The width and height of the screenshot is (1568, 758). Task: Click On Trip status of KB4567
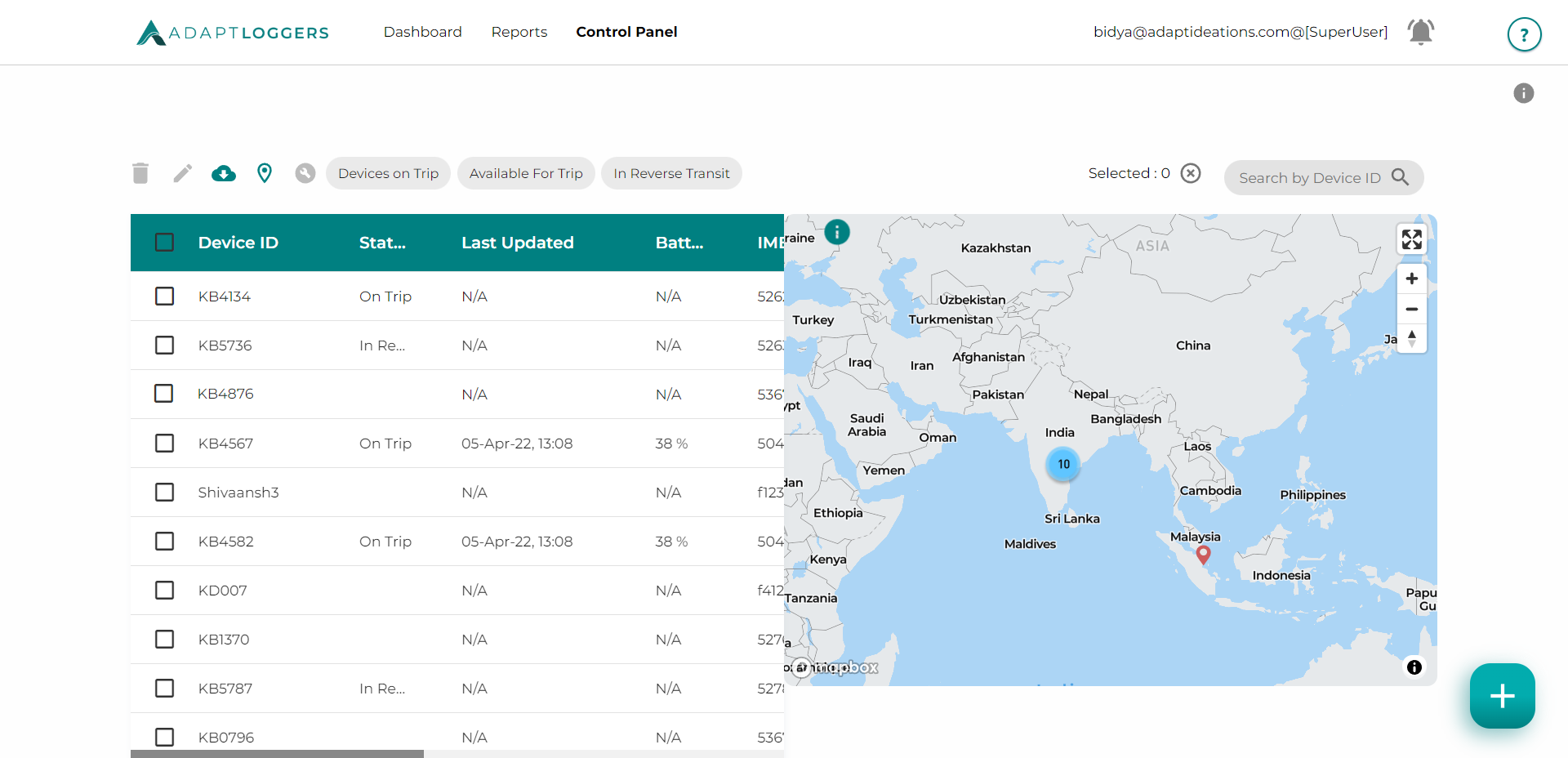coord(385,443)
